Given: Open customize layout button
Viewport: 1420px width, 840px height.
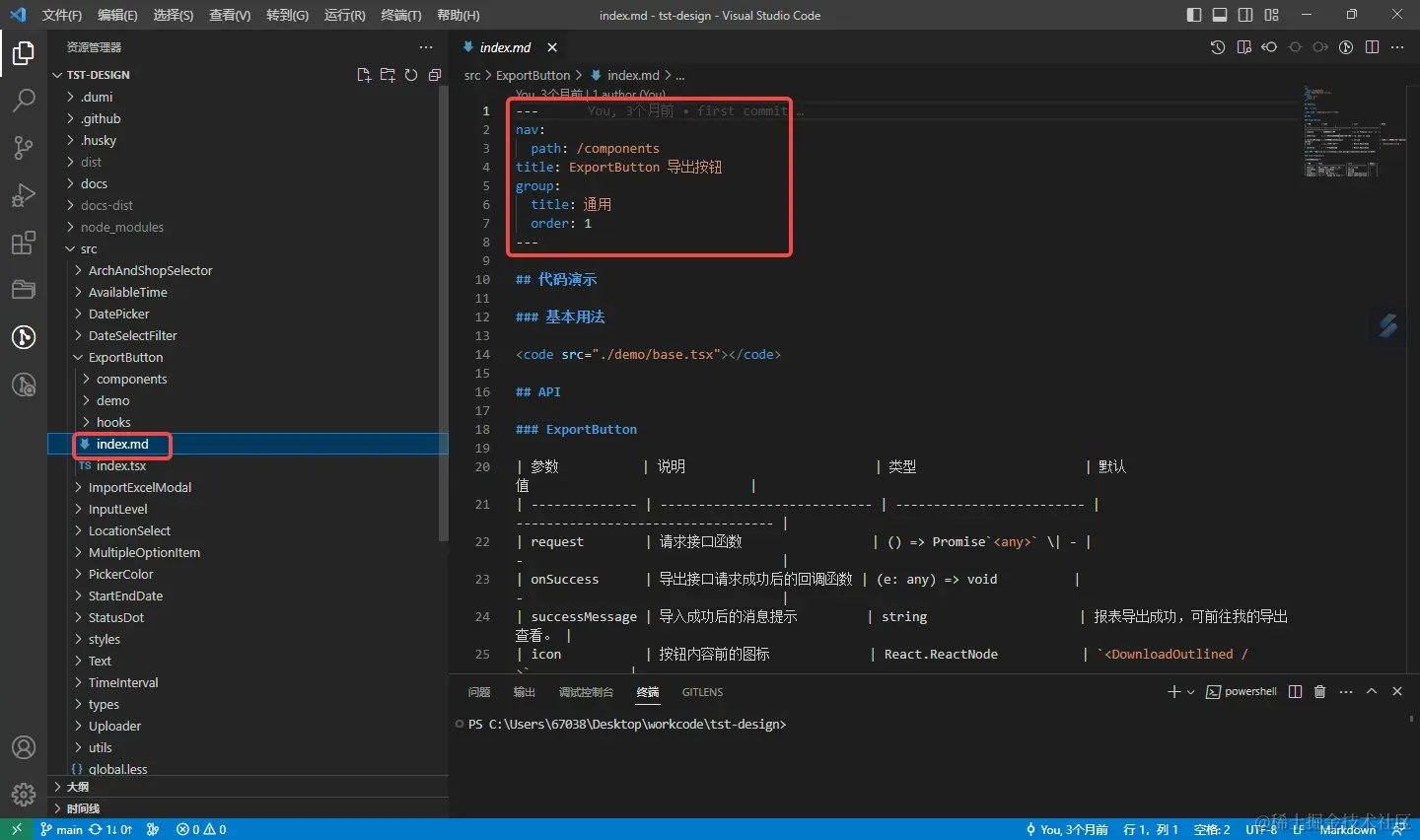Looking at the screenshot, I should point(1271,15).
